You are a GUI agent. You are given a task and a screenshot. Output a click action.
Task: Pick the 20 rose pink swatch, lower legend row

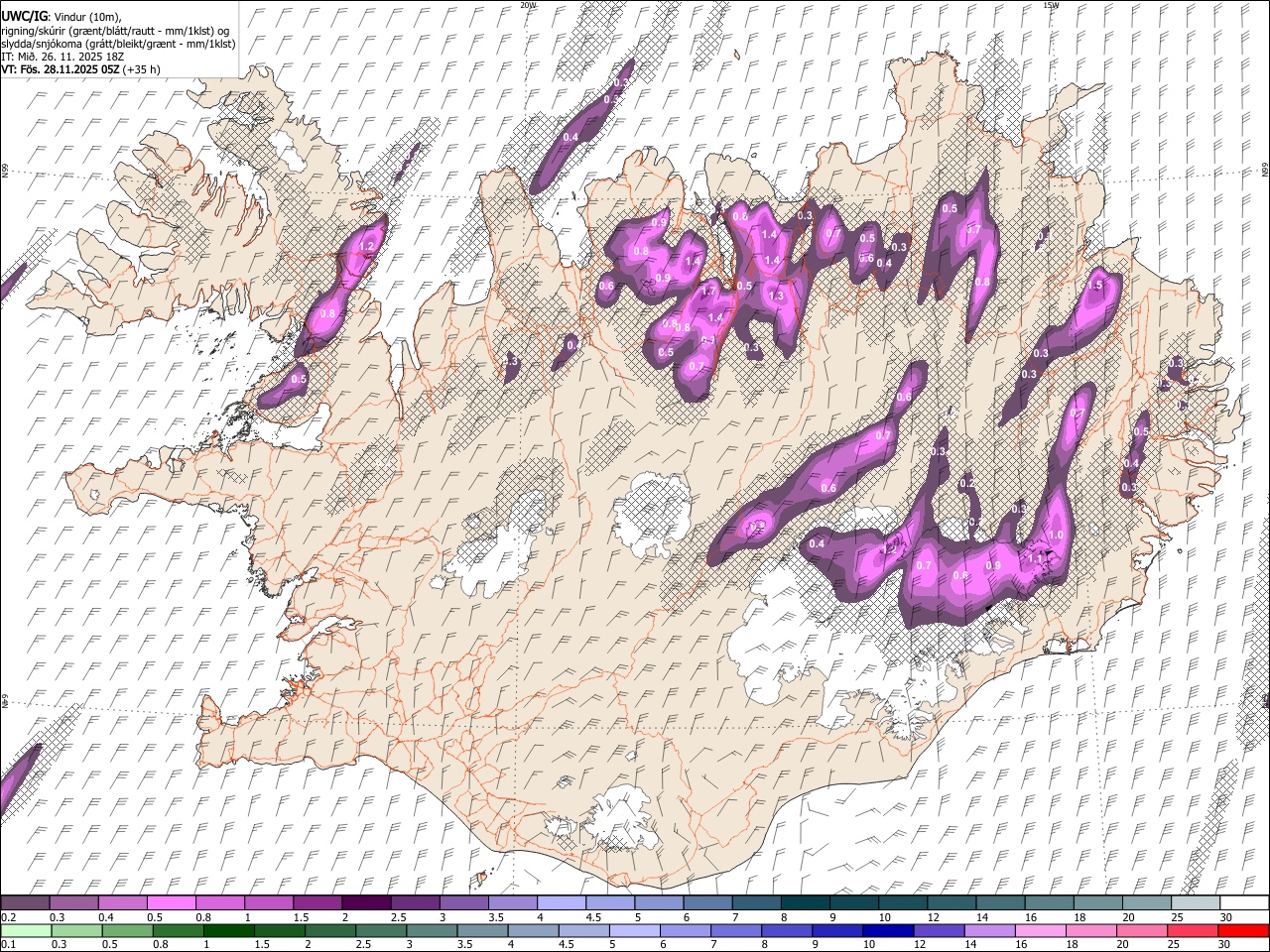click(1142, 930)
